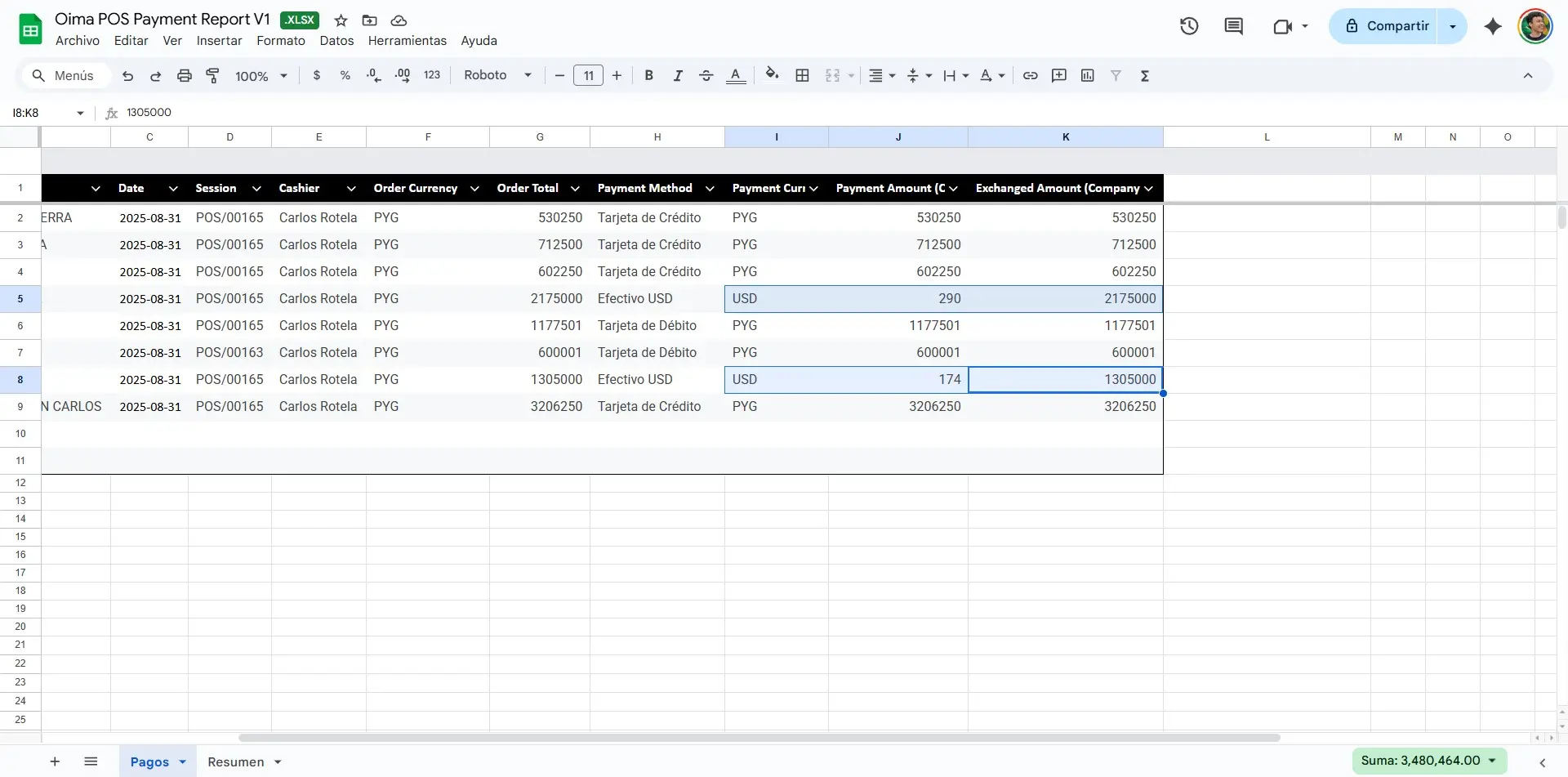Open zoom level dropdown
The image size is (1568, 777).
tap(261, 75)
